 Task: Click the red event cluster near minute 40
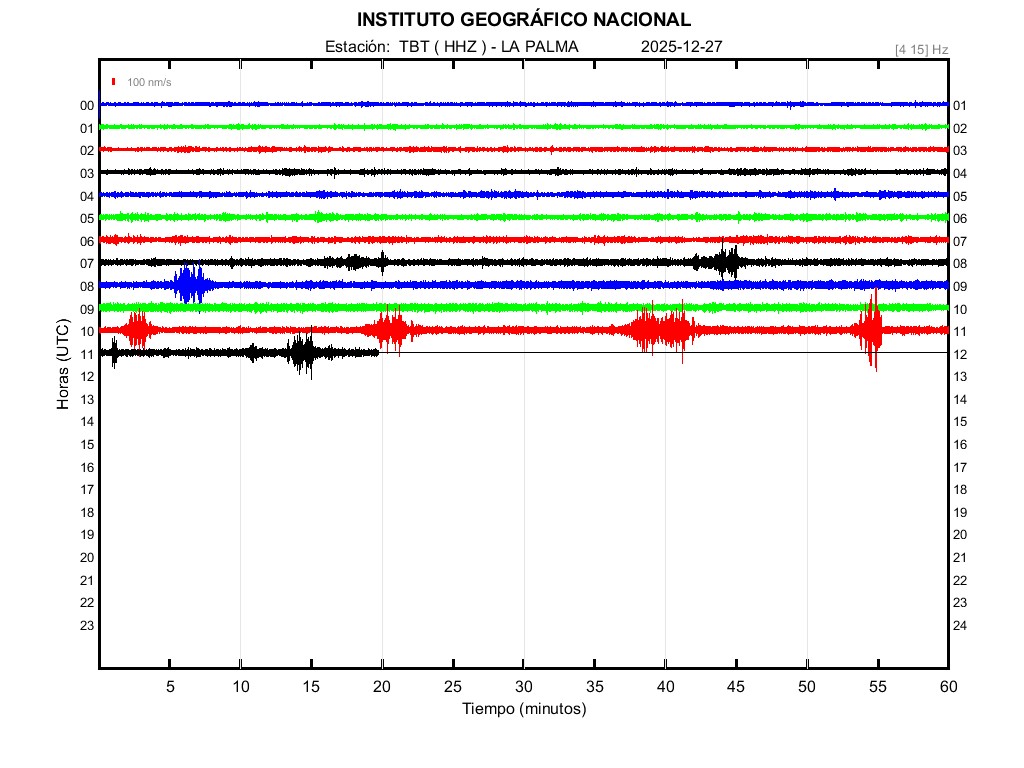660,329
